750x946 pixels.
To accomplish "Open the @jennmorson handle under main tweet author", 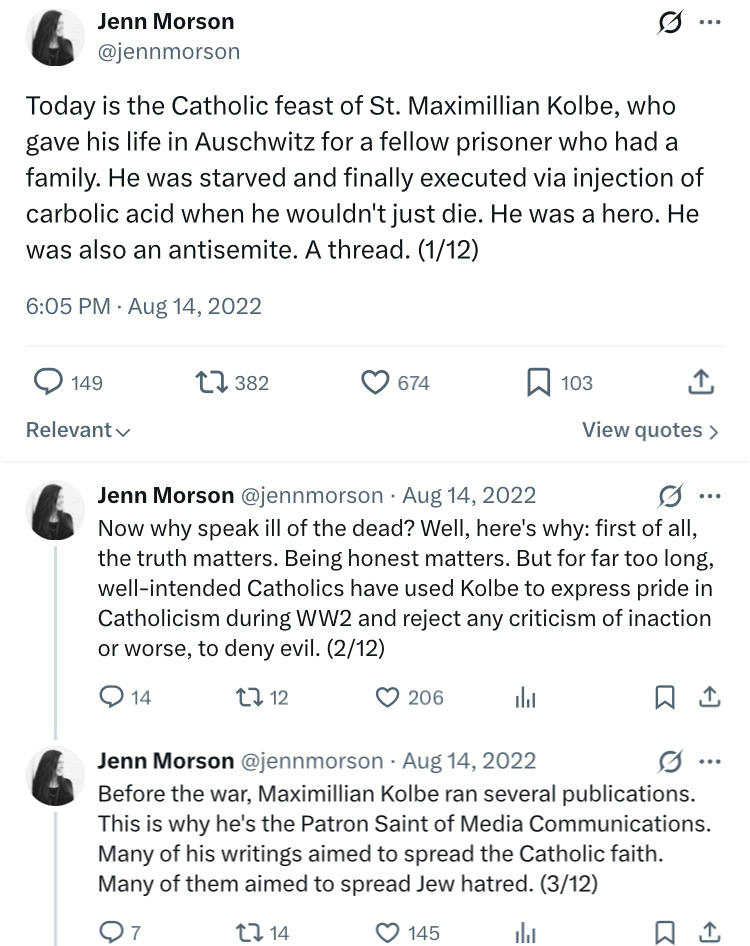I will (168, 51).
